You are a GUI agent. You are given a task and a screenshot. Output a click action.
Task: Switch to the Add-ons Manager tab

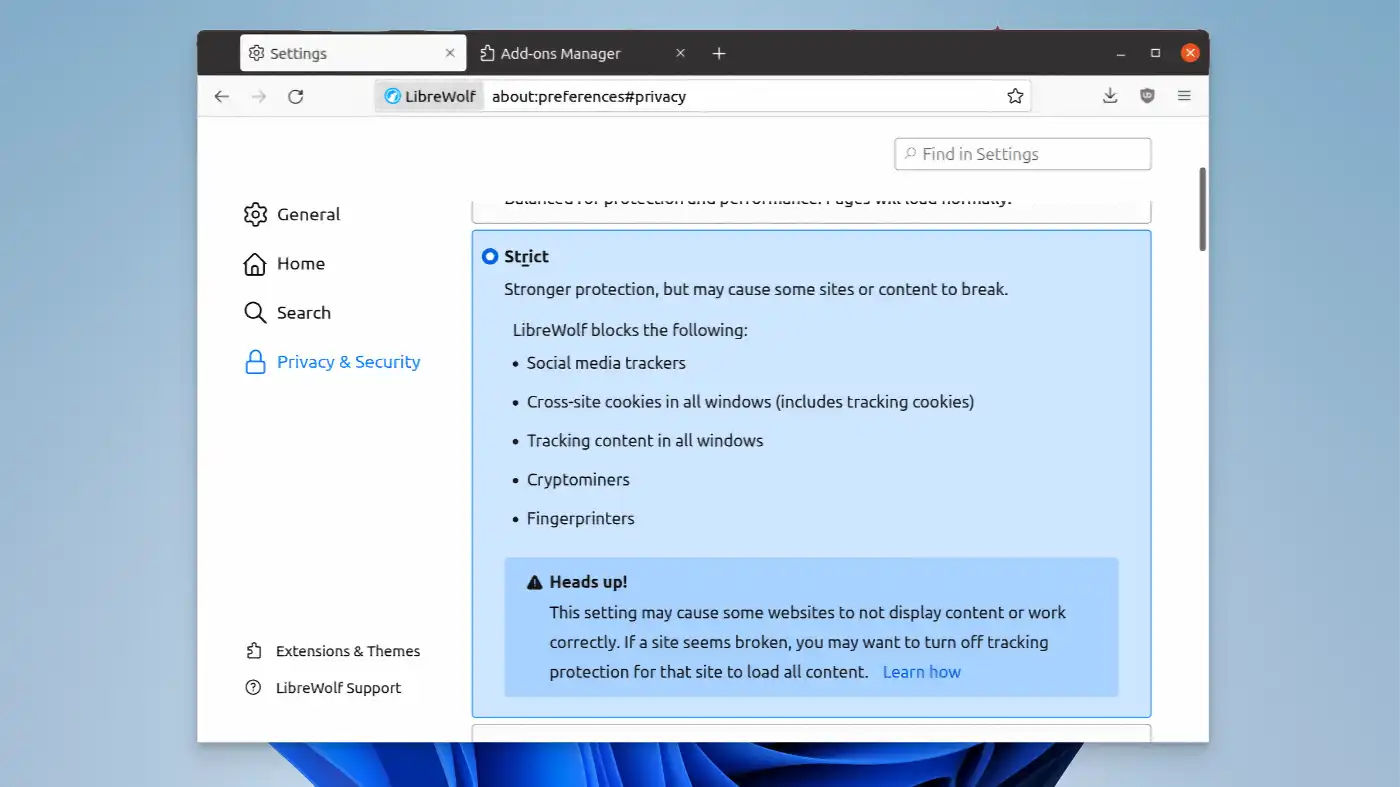pos(560,53)
